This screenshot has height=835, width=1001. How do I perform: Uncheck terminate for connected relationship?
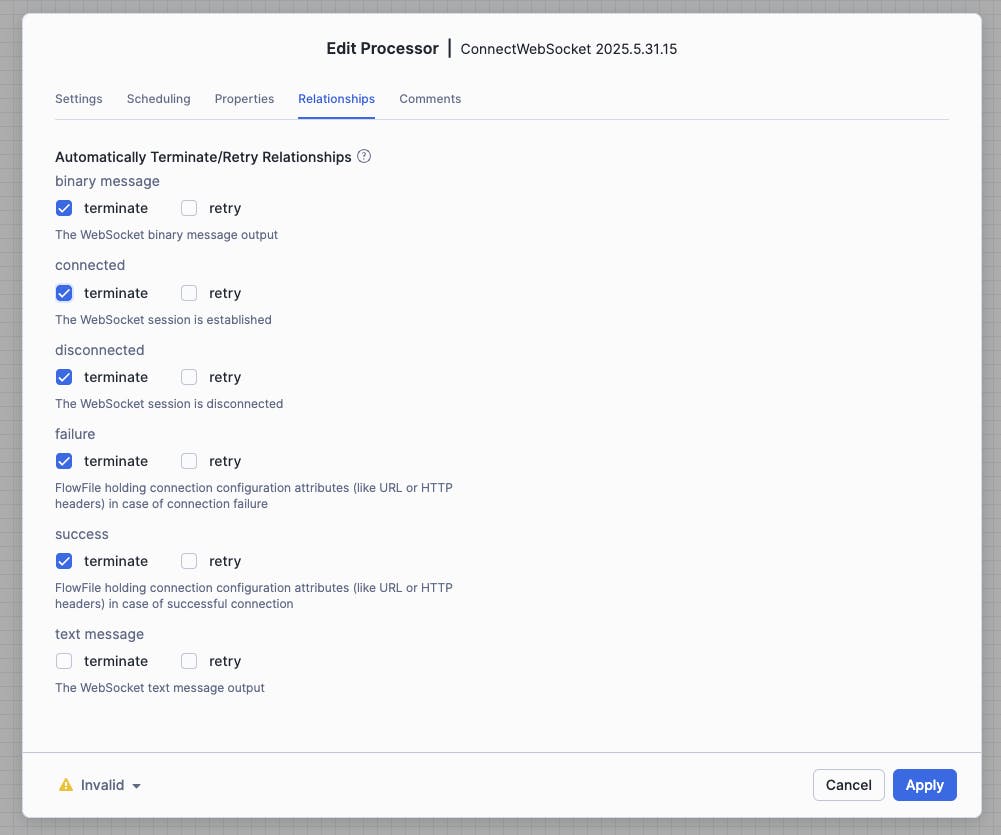point(64,293)
